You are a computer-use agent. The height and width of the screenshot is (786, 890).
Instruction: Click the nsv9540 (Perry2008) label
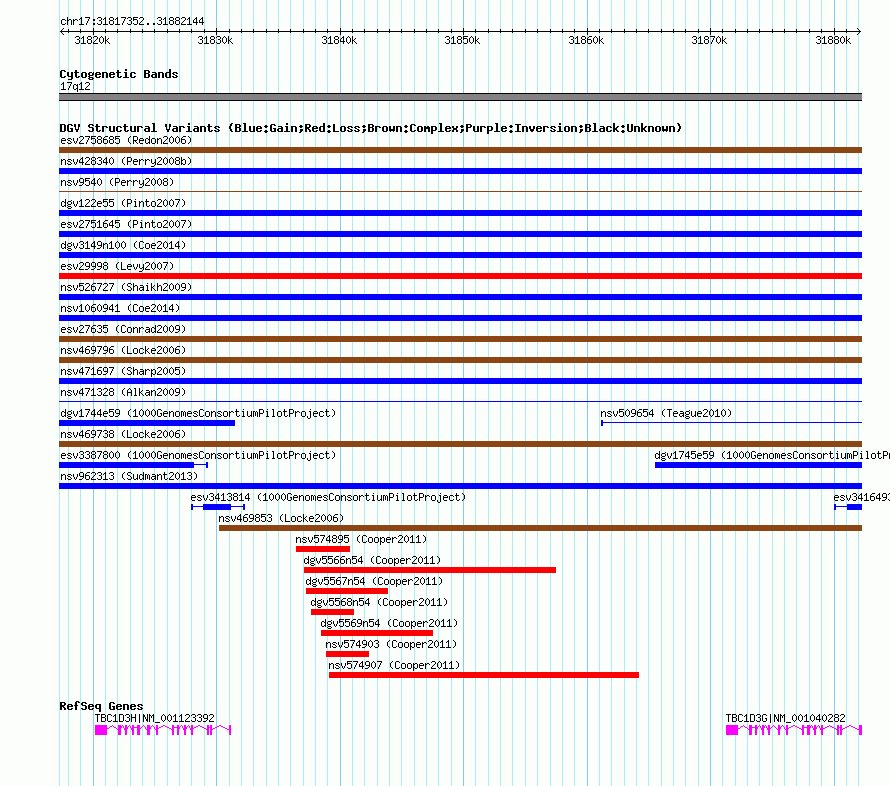(x=117, y=182)
